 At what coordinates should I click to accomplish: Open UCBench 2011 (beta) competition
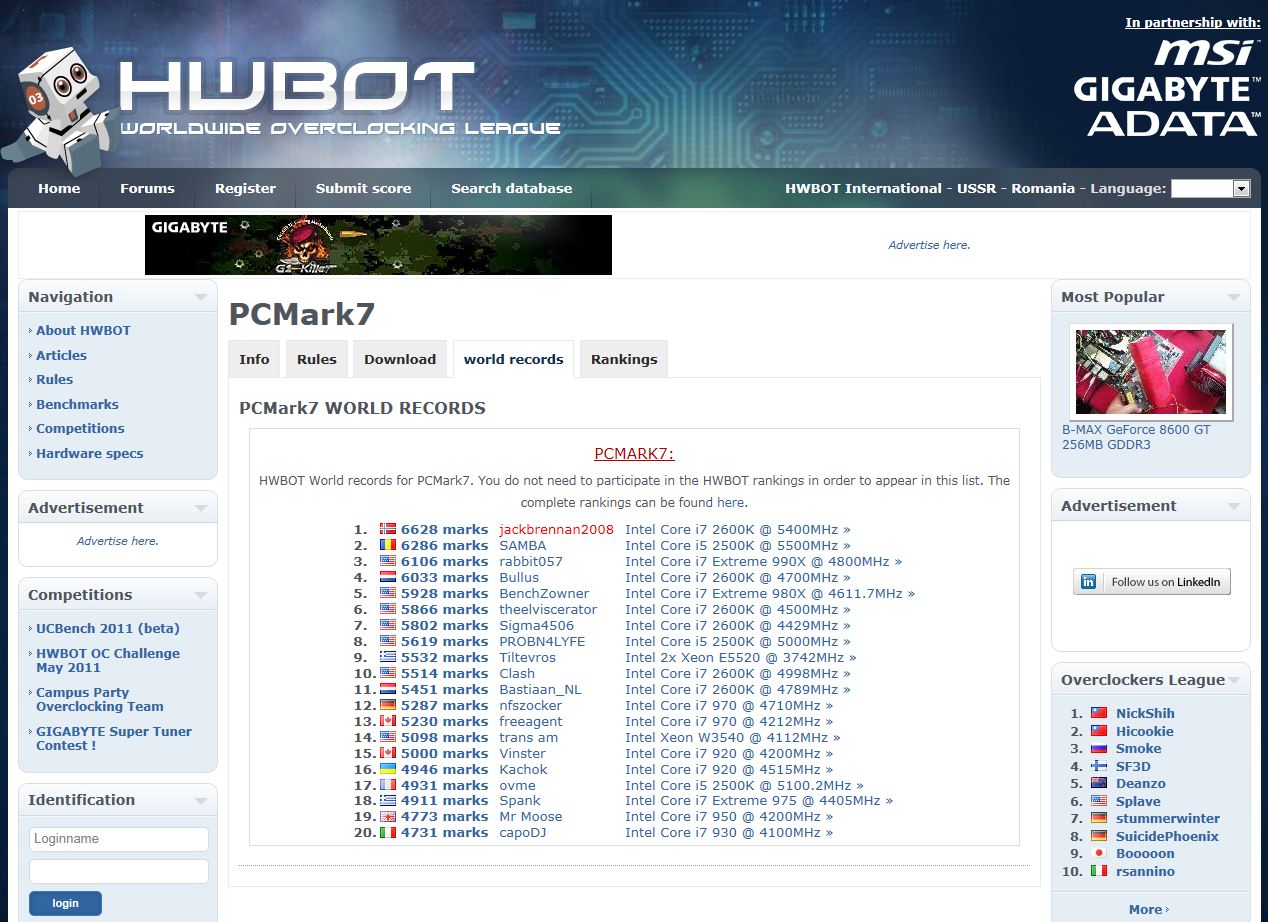108,629
